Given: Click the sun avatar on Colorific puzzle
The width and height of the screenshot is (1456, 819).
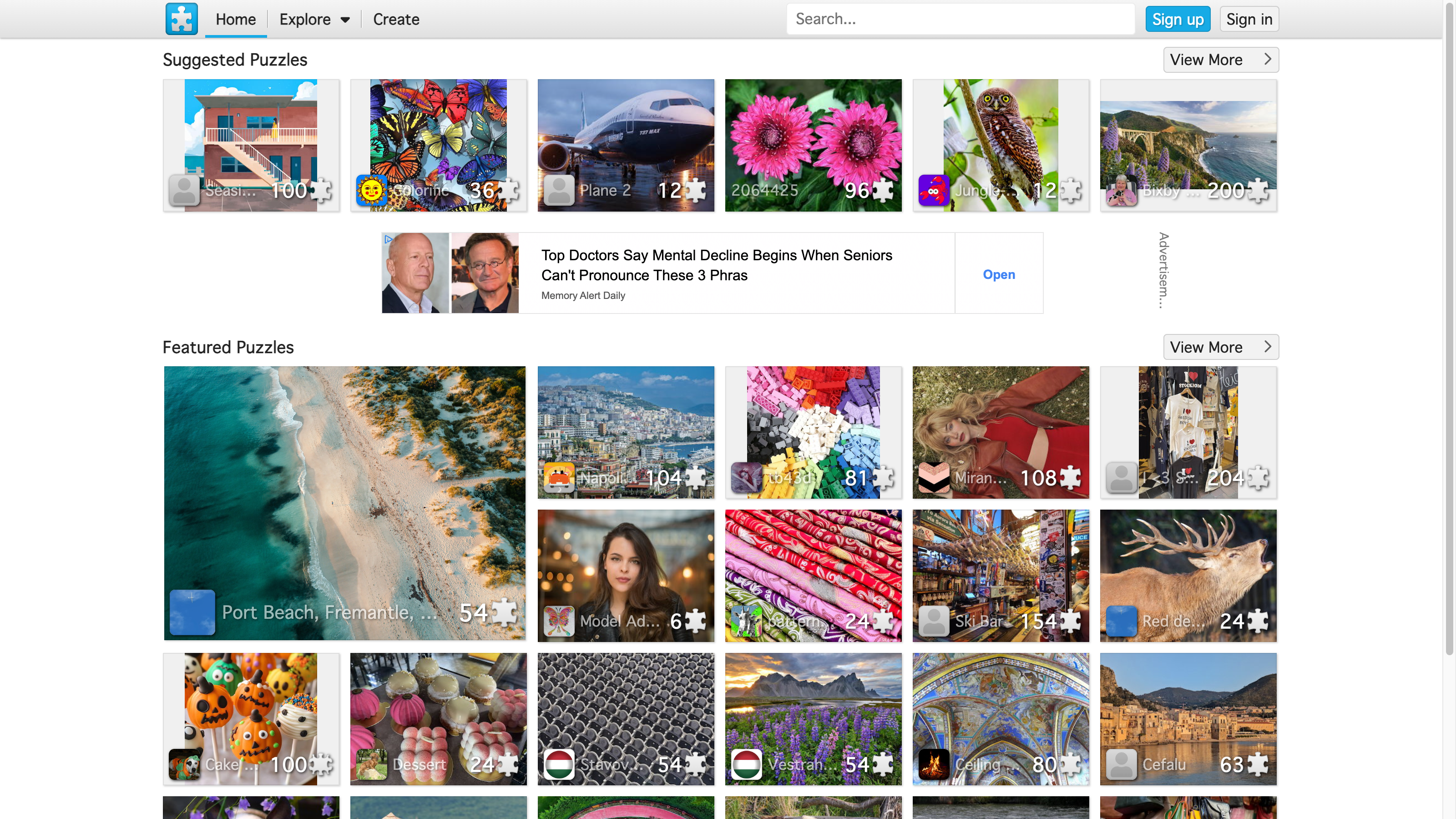Looking at the screenshot, I should click(x=371, y=190).
